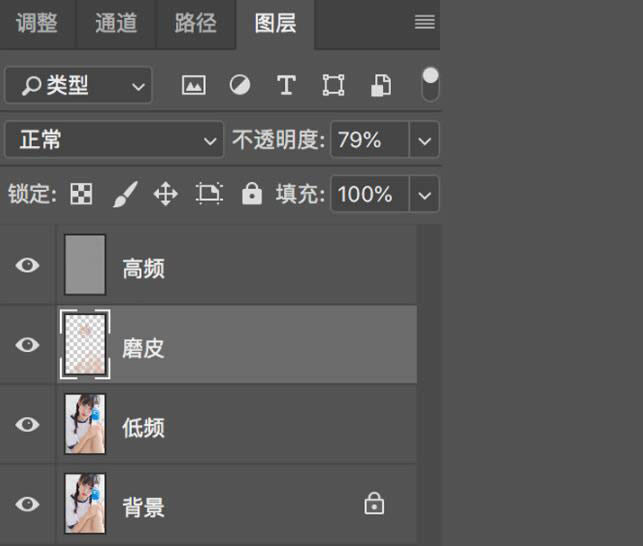Switch to the 通道 tab

point(115,23)
